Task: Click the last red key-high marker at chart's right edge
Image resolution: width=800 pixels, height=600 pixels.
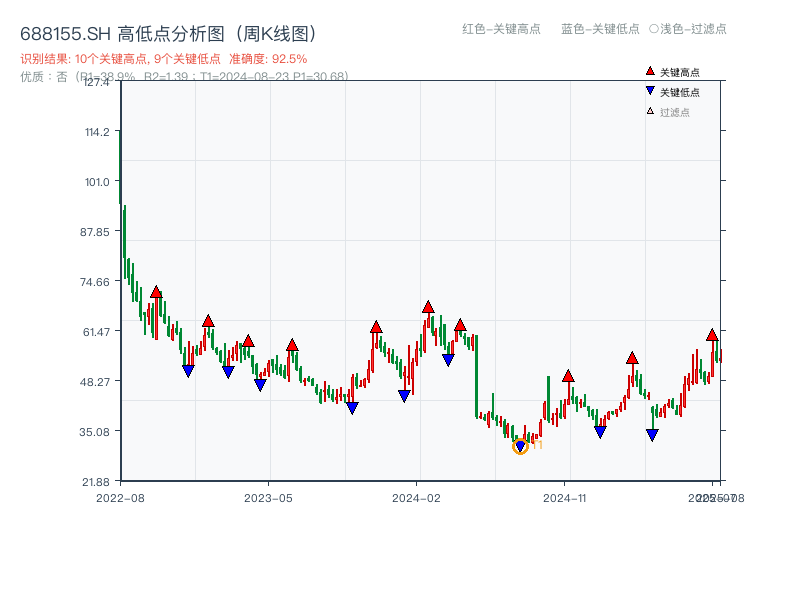Action: tap(712, 335)
